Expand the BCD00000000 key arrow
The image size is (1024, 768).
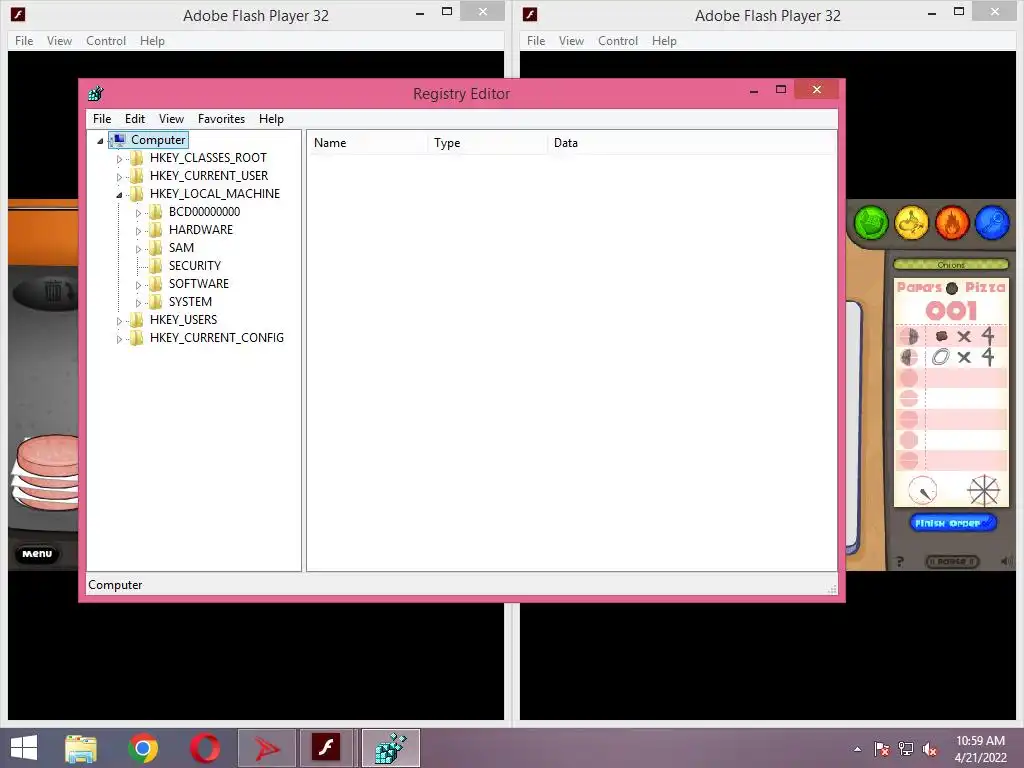pyautogui.click(x=138, y=213)
